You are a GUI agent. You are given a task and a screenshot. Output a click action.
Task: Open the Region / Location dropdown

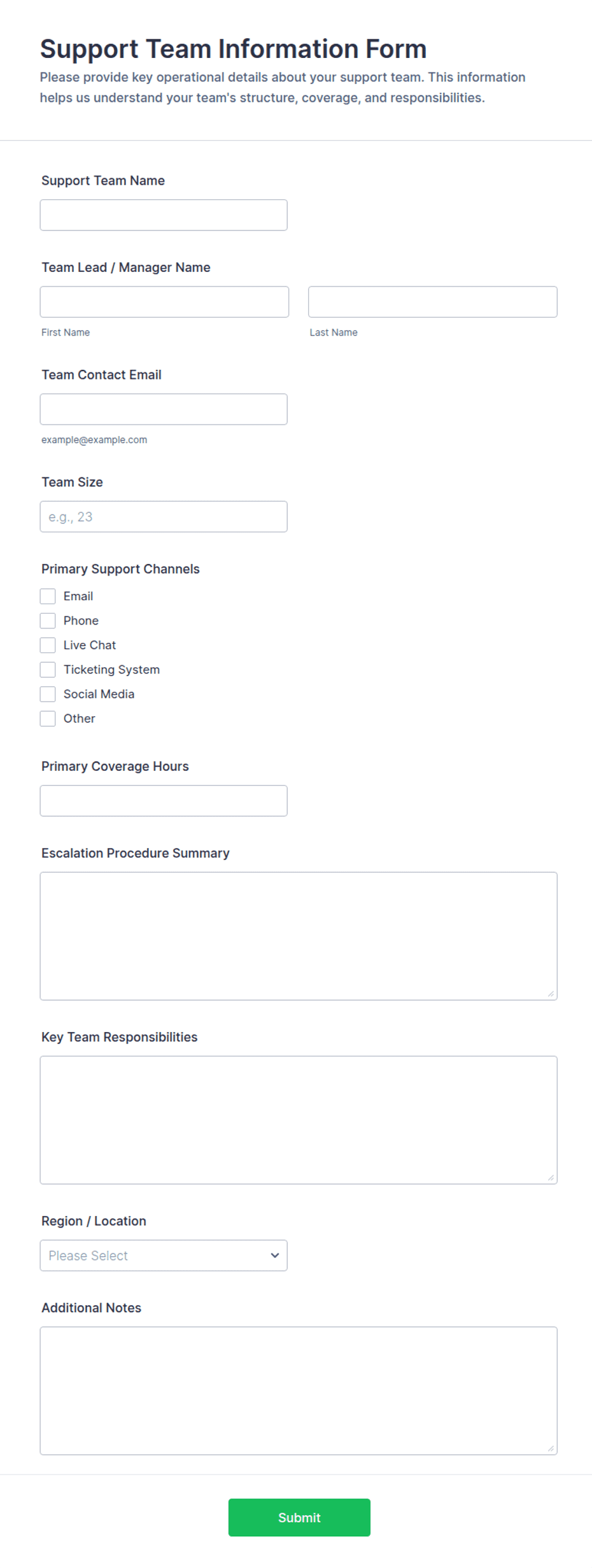(164, 1255)
